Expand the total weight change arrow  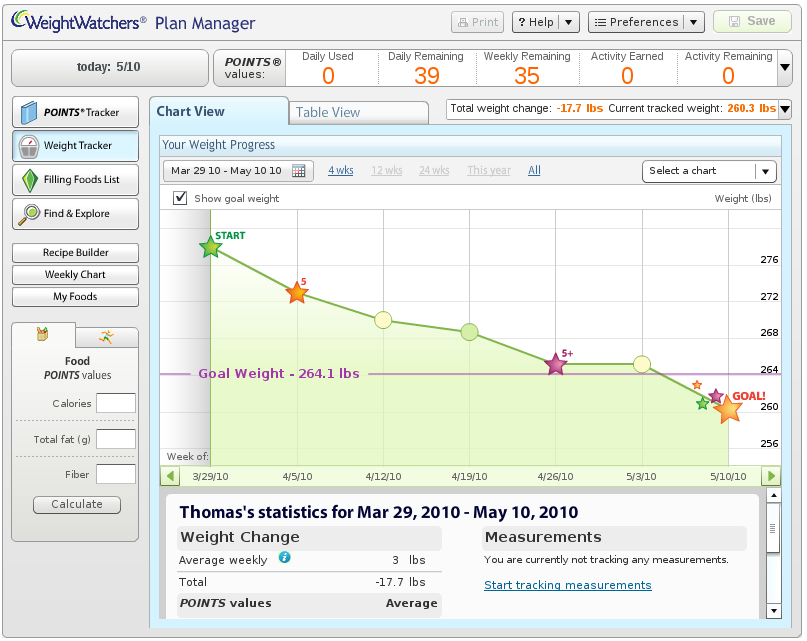[785, 109]
